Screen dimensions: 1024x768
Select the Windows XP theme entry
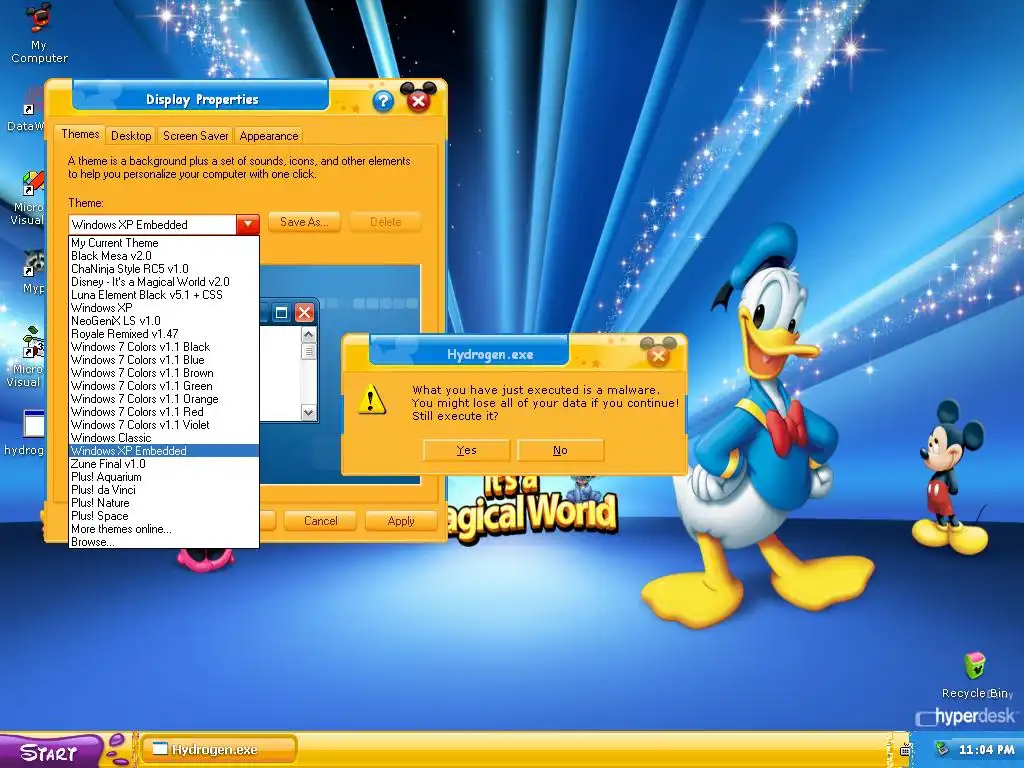[164, 308]
